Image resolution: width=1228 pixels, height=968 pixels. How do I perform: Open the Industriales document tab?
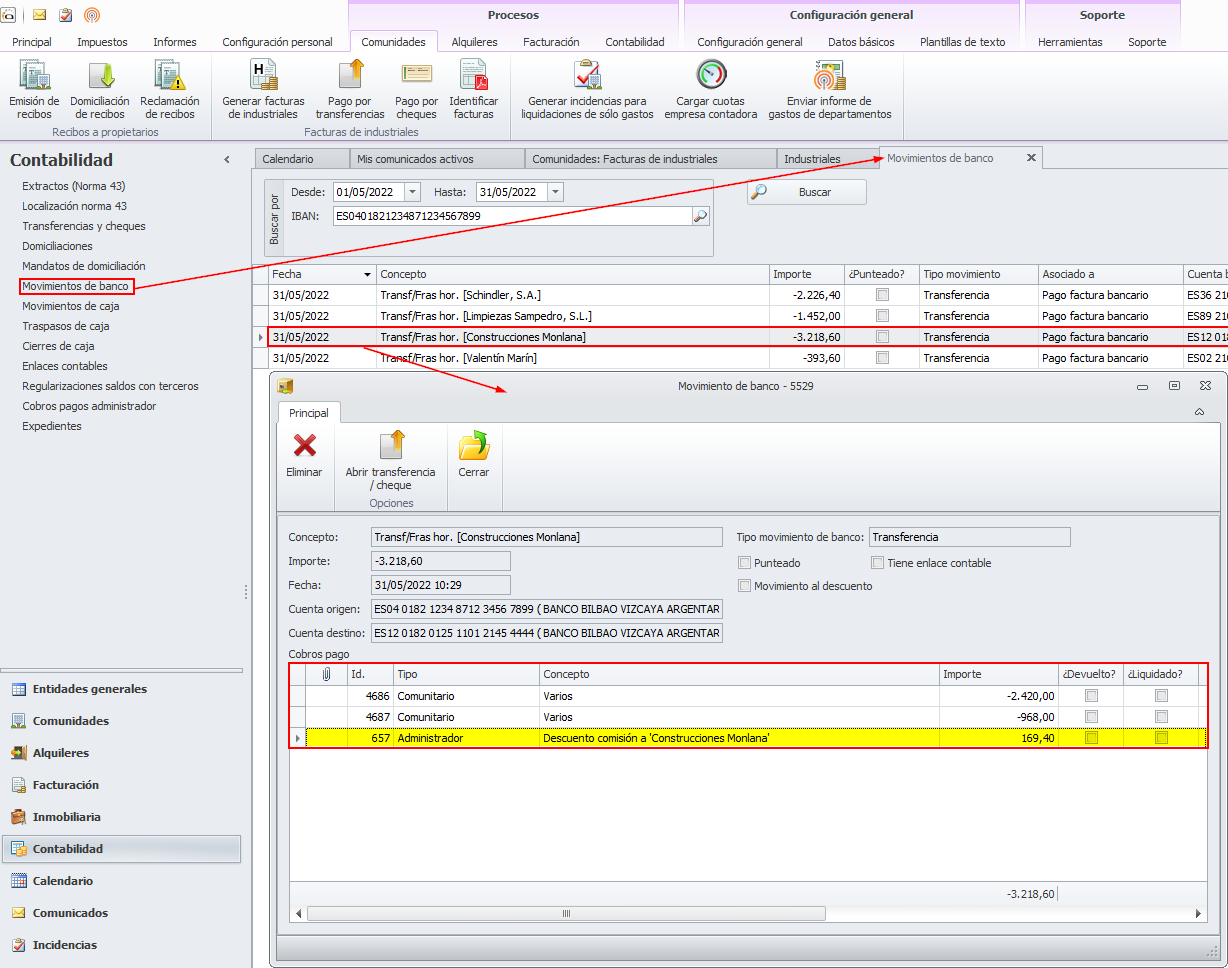pyautogui.click(x=812, y=159)
